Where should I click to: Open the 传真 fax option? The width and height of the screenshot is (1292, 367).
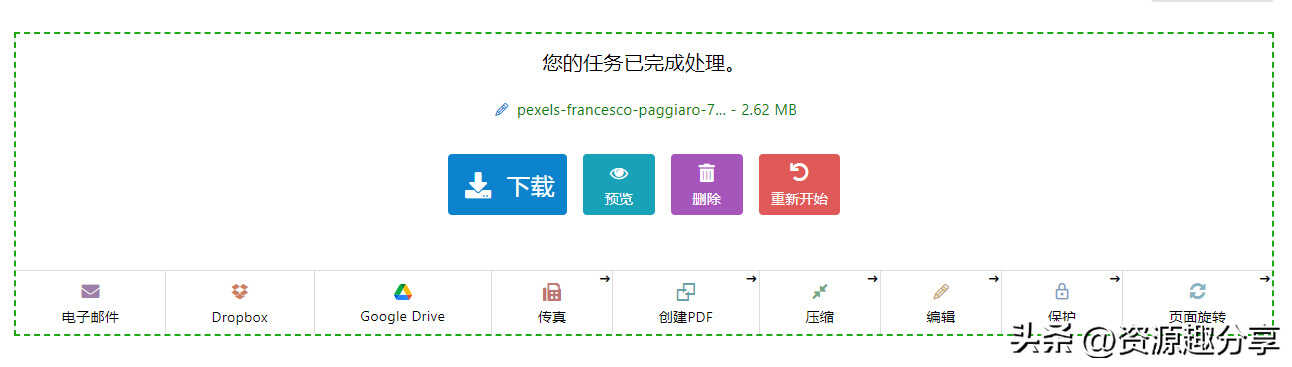click(x=552, y=302)
